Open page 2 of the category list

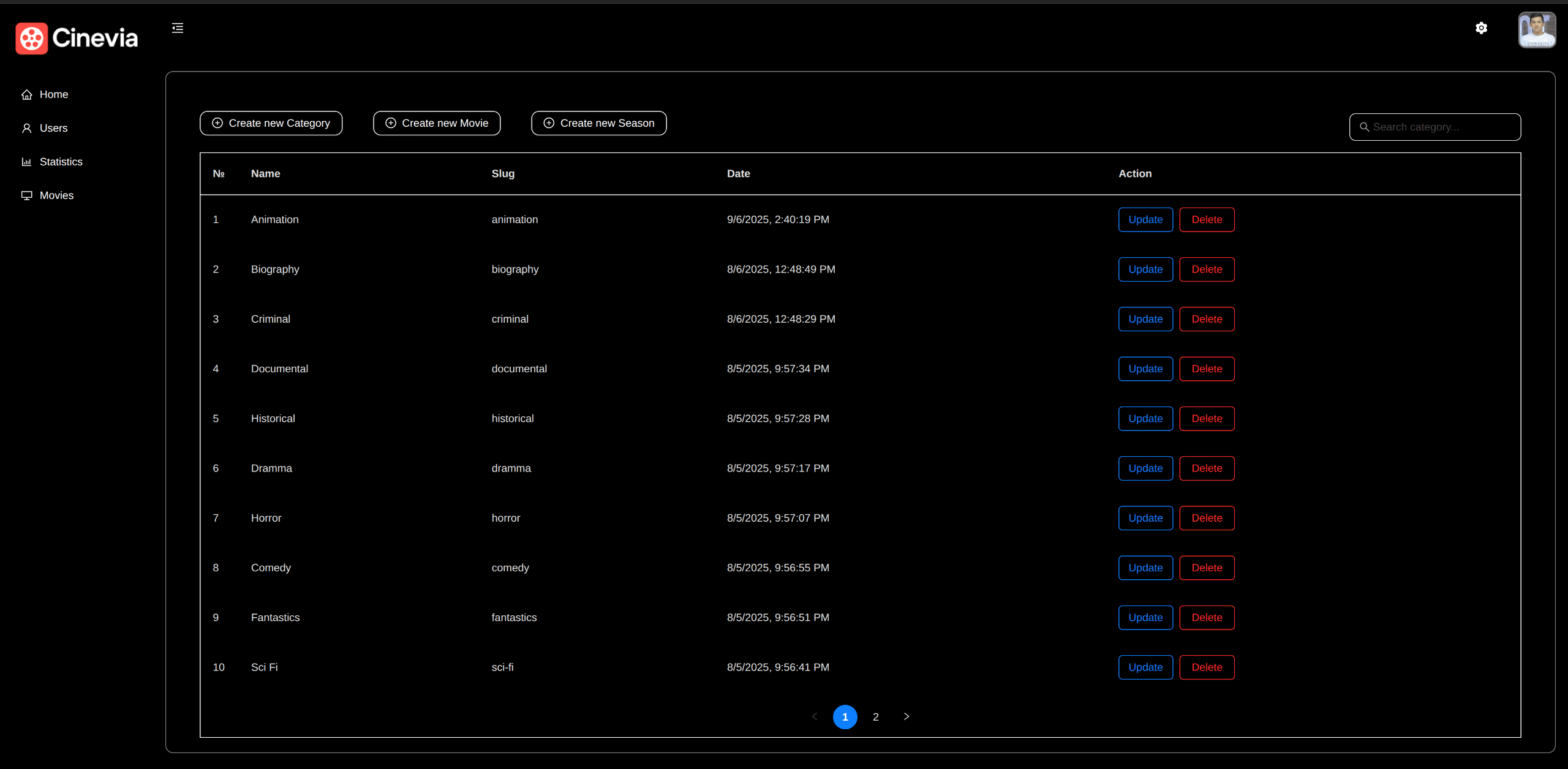click(876, 716)
